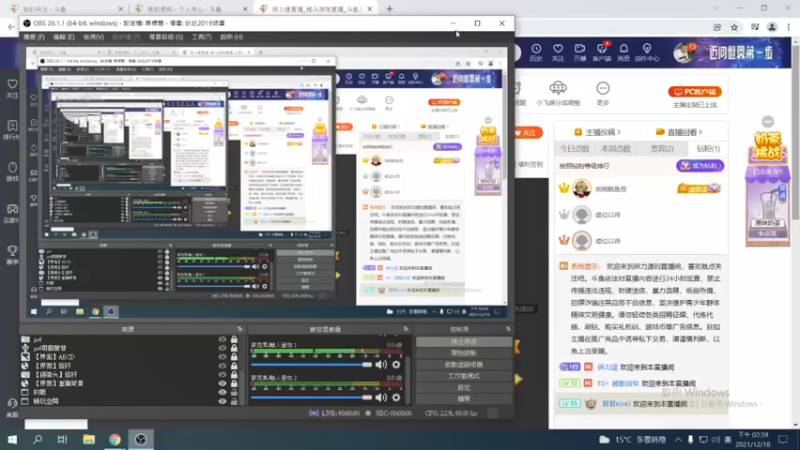Mute 麥克風/輔助音效 2 speaker icon
The height and width of the screenshot is (450, 800).
pyautogui.click(x=381, y=397)
